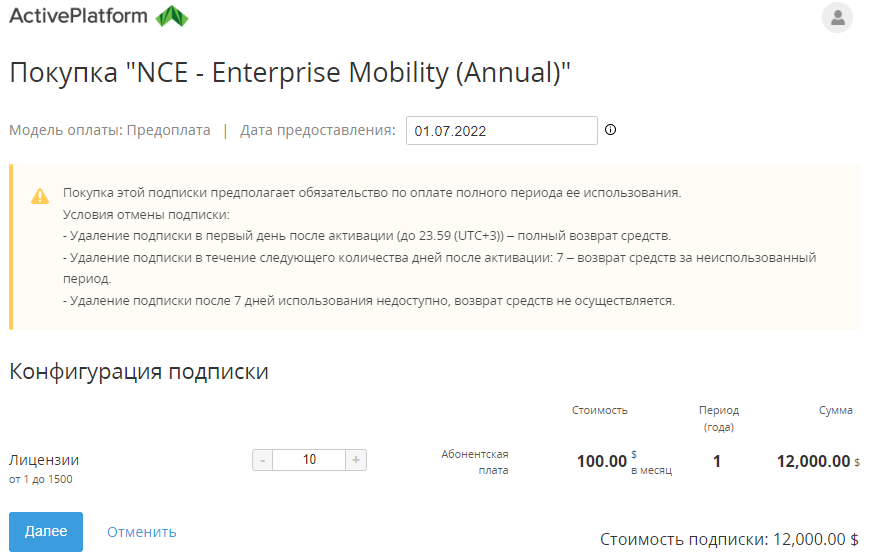Click the Лицензии row label
This screenshot has width=876, height=559.
[x=44, y=460]
